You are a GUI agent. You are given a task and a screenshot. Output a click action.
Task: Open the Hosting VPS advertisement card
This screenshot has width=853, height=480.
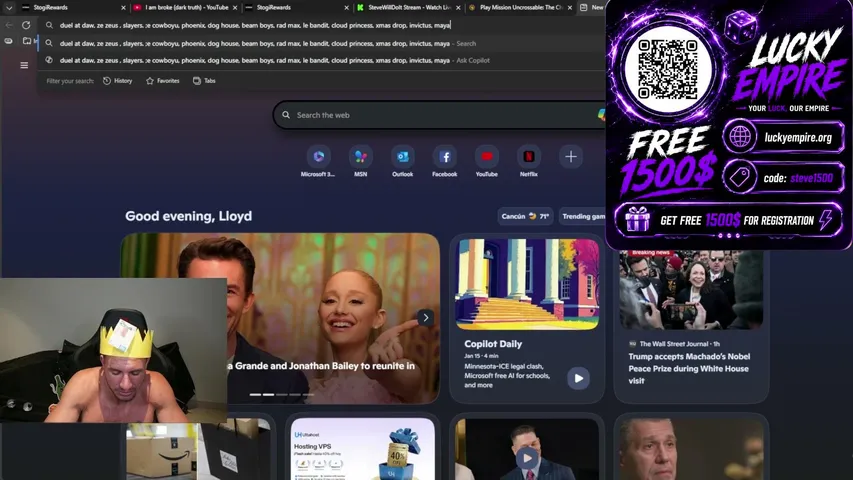(363, 449)
